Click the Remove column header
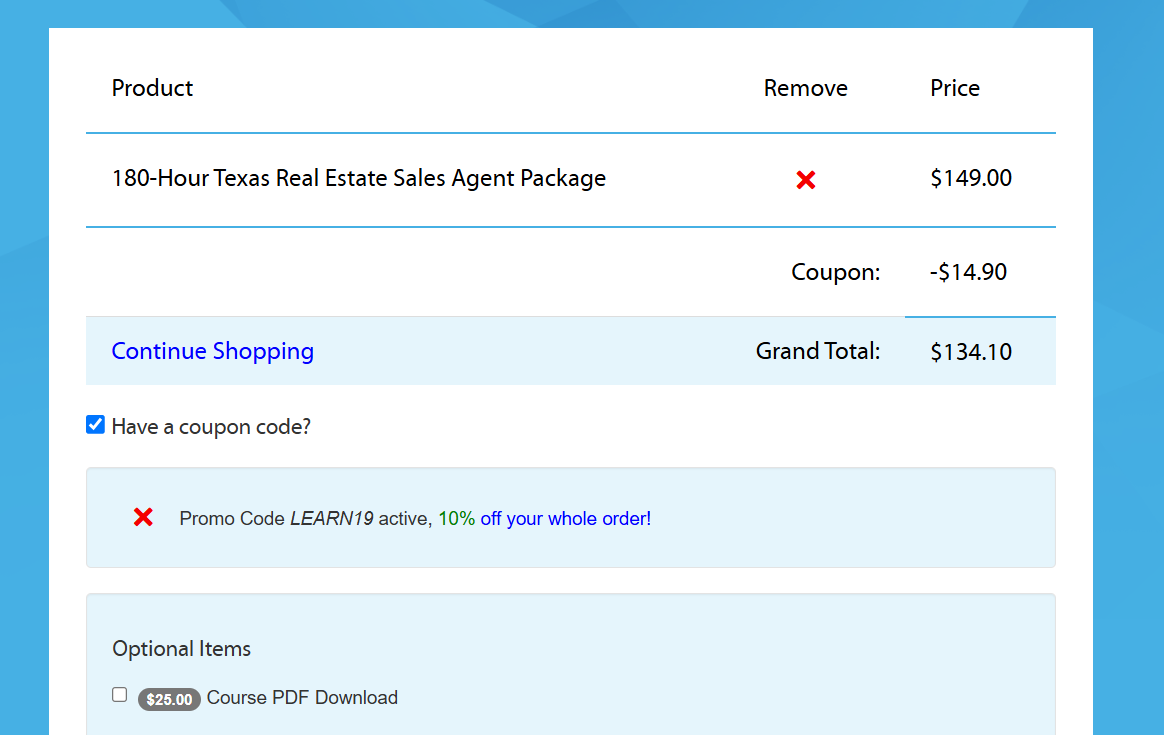This screenshot has height=735, width=1164. [x=805, y=88]
